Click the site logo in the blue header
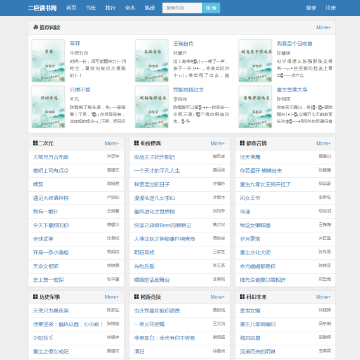Image resolution: width=360 pixels, height=360 pixels. (42, 8)
